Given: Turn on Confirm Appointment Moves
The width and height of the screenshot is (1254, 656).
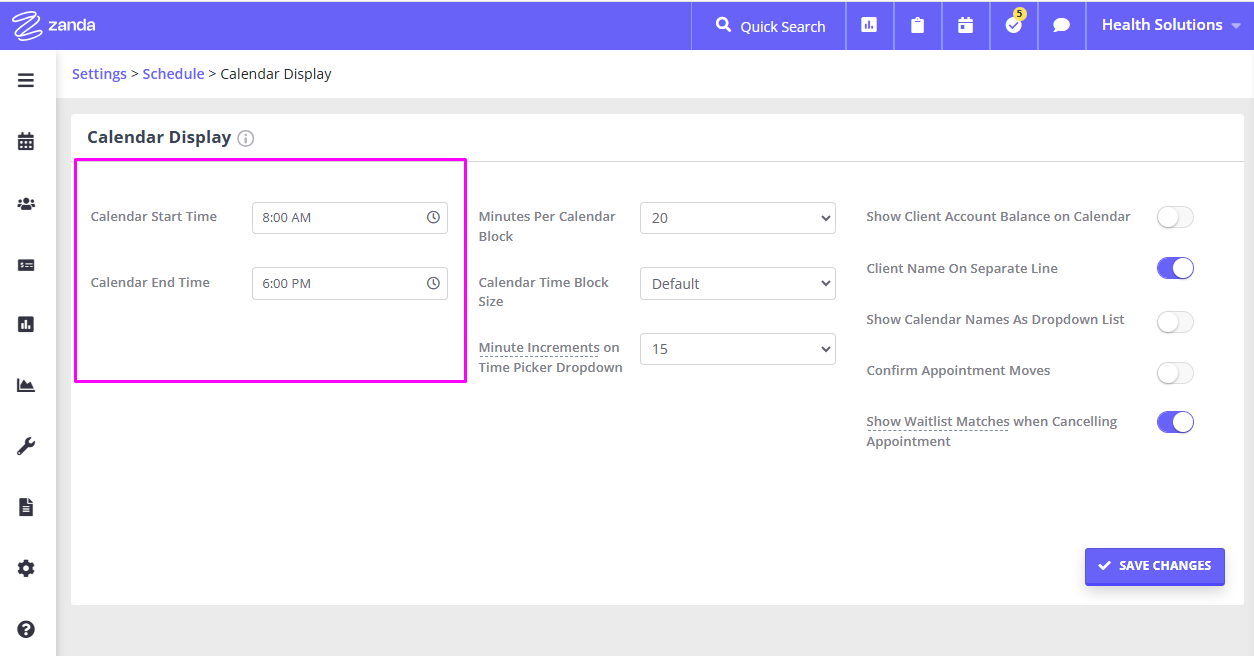Looking at the screenshot, I should click(1175, 373).
